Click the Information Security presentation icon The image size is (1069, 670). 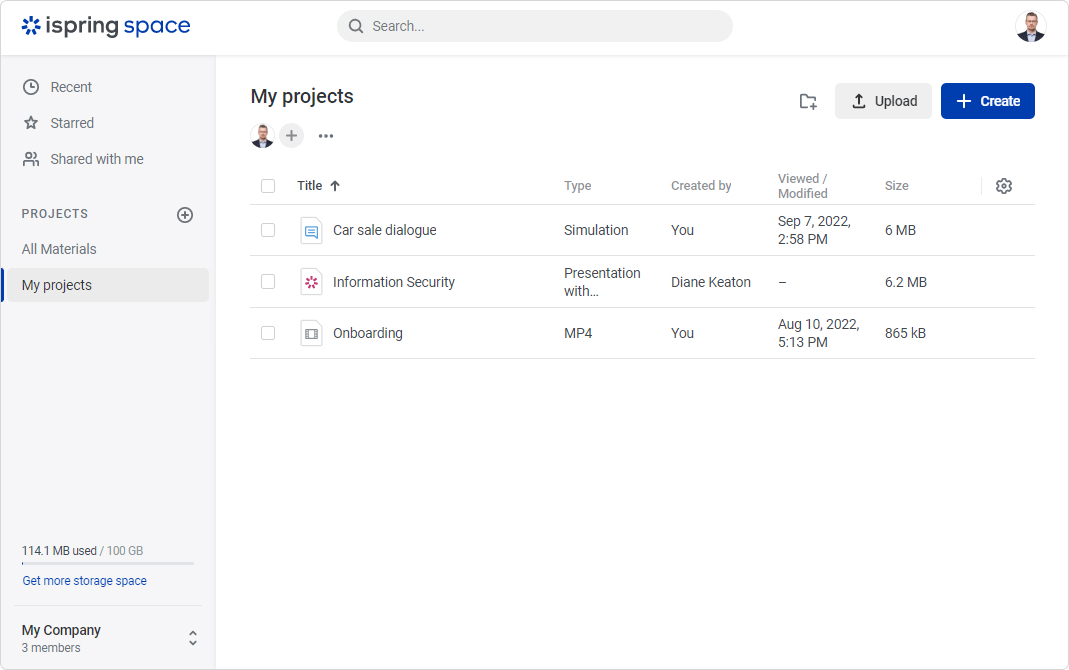311,282
